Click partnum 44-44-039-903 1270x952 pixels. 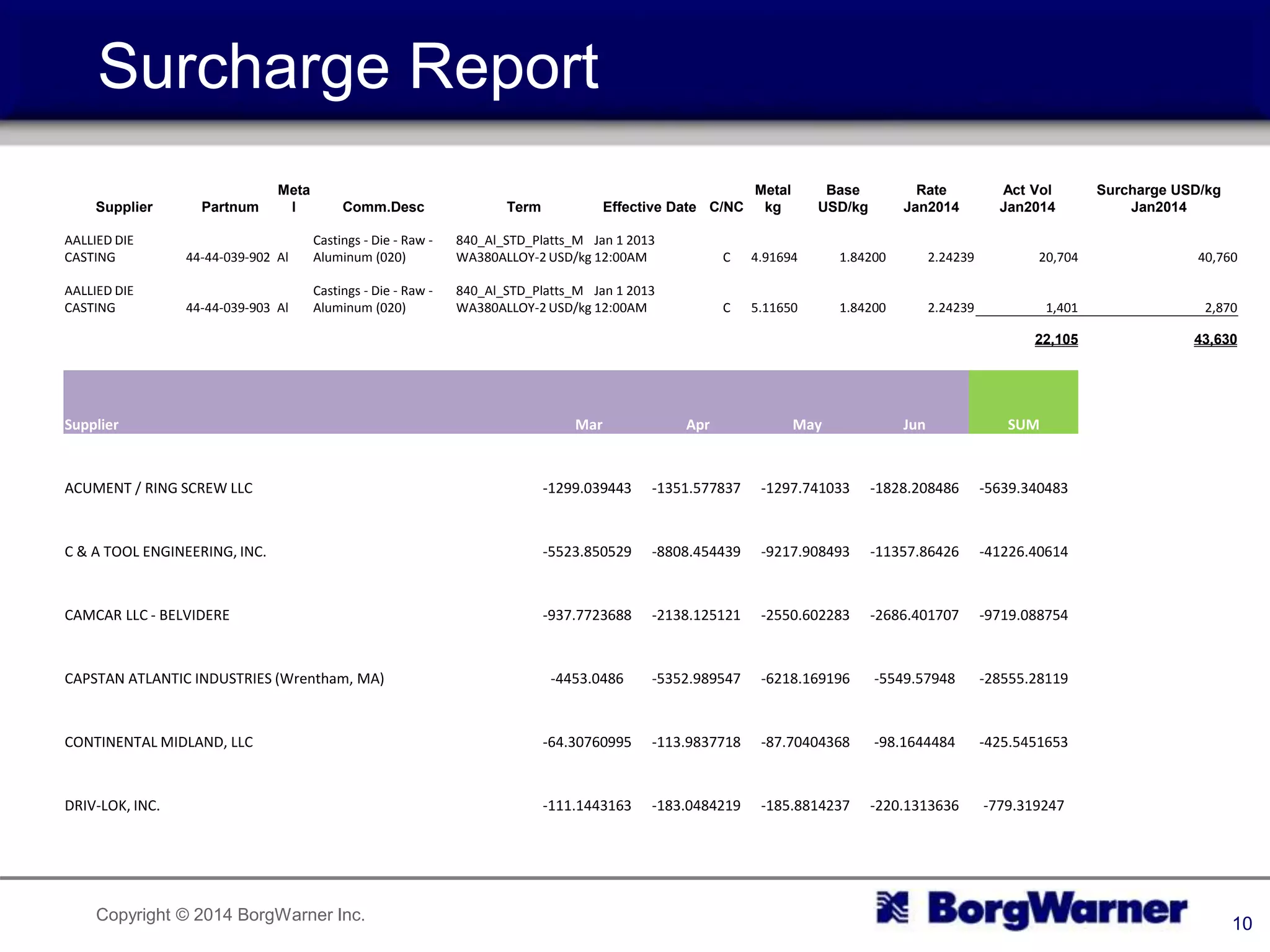click(228, 308)
